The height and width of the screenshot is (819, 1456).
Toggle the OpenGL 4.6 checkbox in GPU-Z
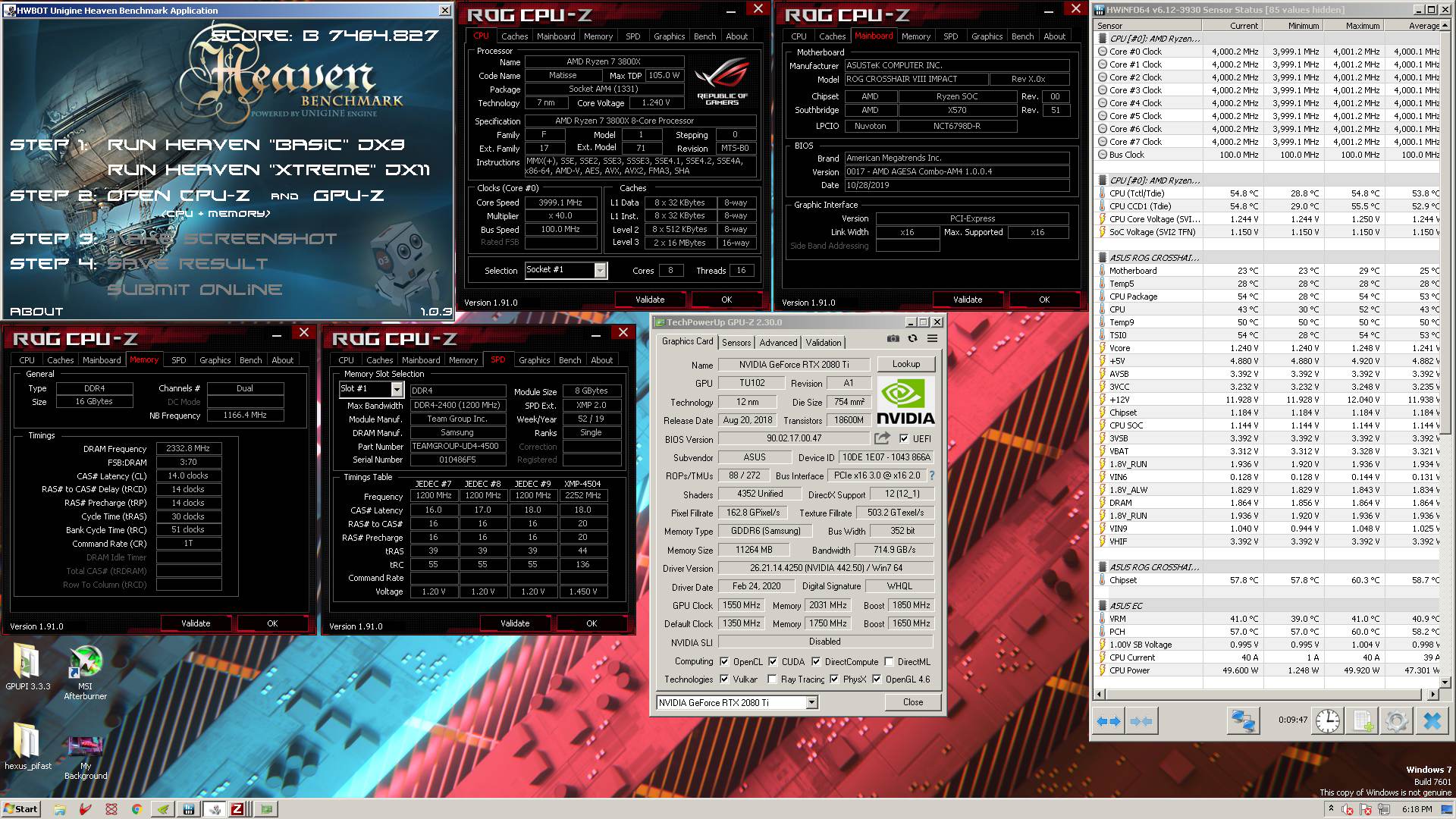tap(877, 679)
